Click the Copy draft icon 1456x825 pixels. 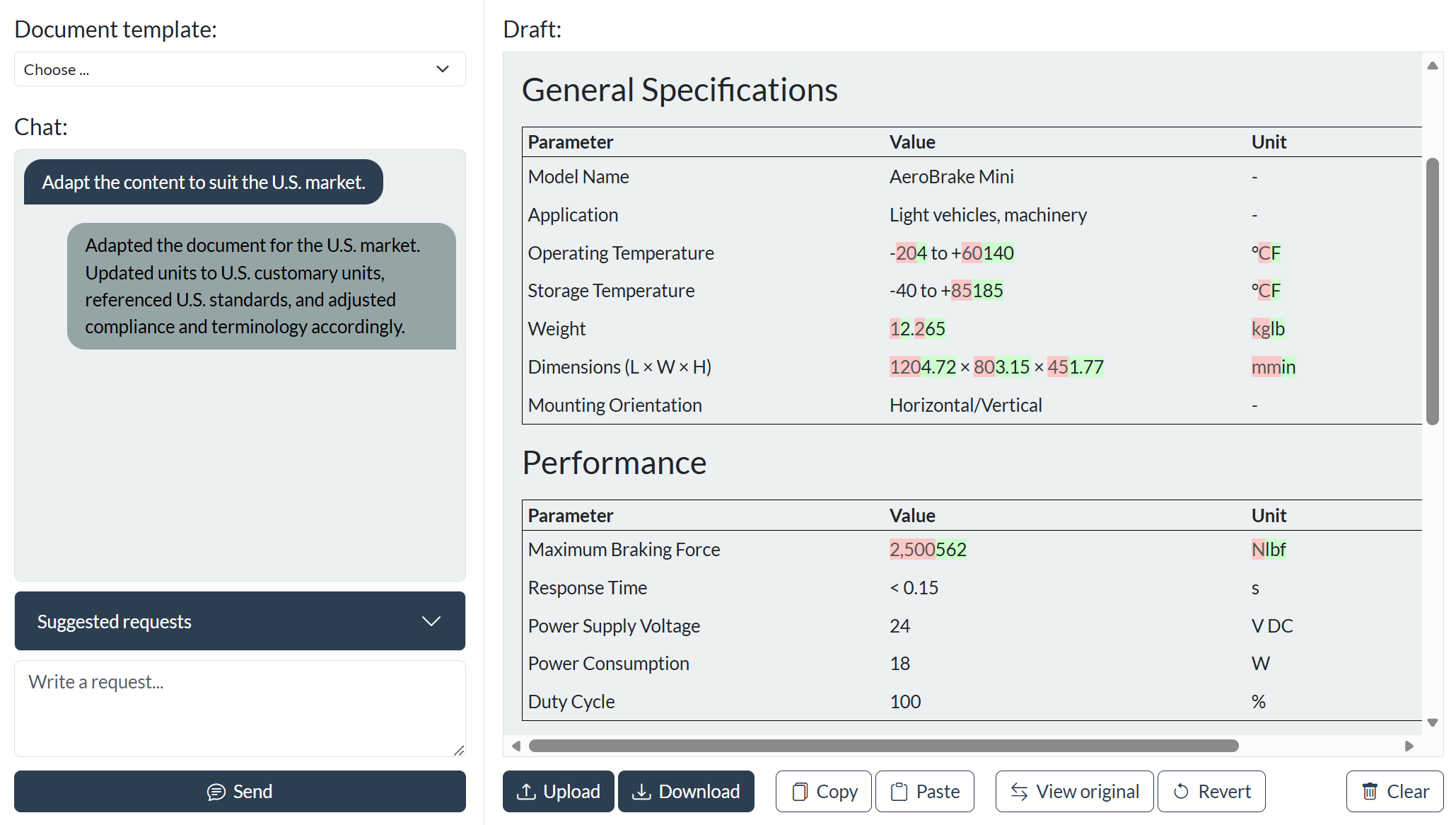click(799, 791)
